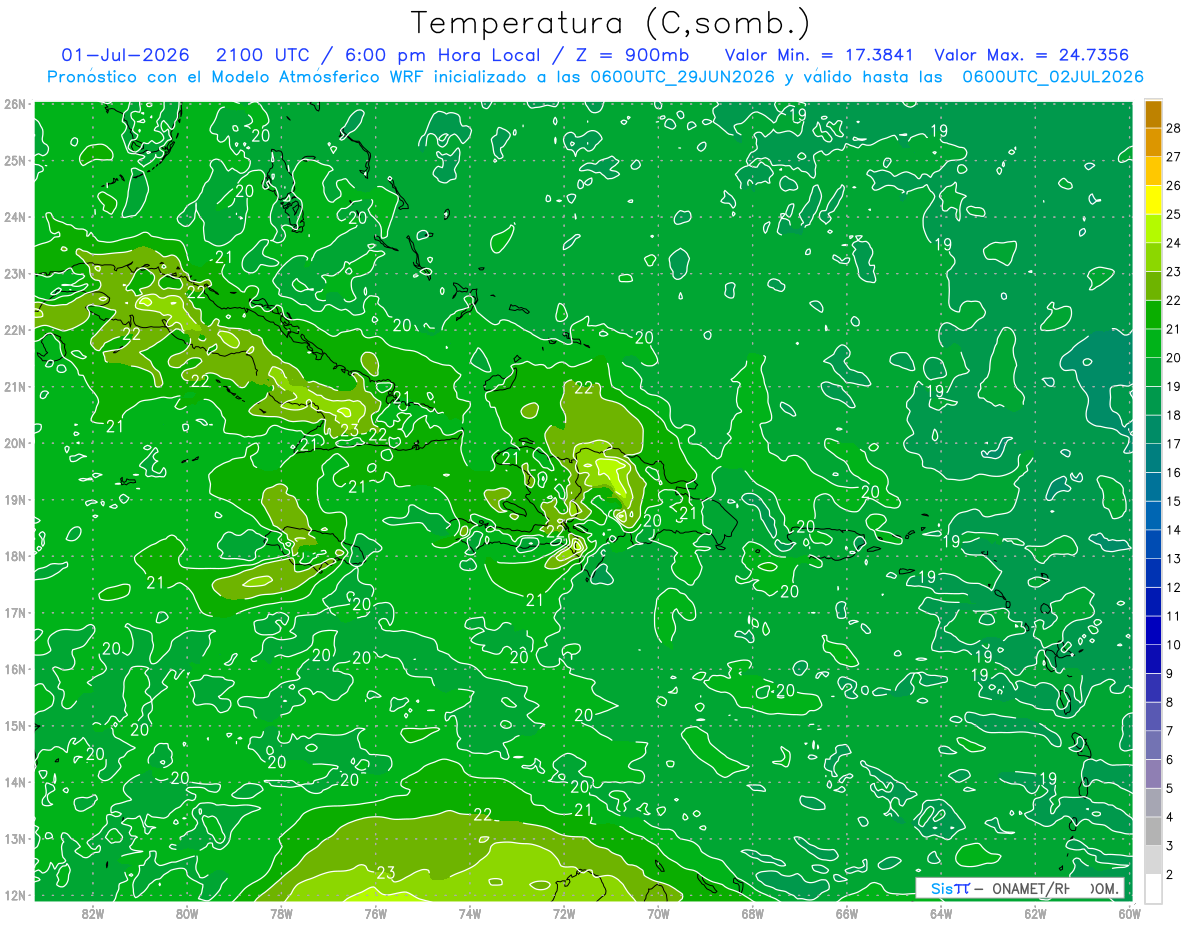Click the dark blue legend swatch between 10 and 11
Image resolution: width=1200 pixels, height=927 pixels.
tap(1153, 631)
